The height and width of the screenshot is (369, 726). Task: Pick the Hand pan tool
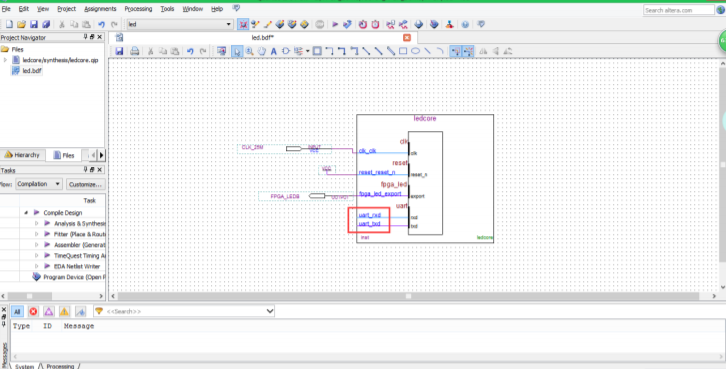(262, 51)
